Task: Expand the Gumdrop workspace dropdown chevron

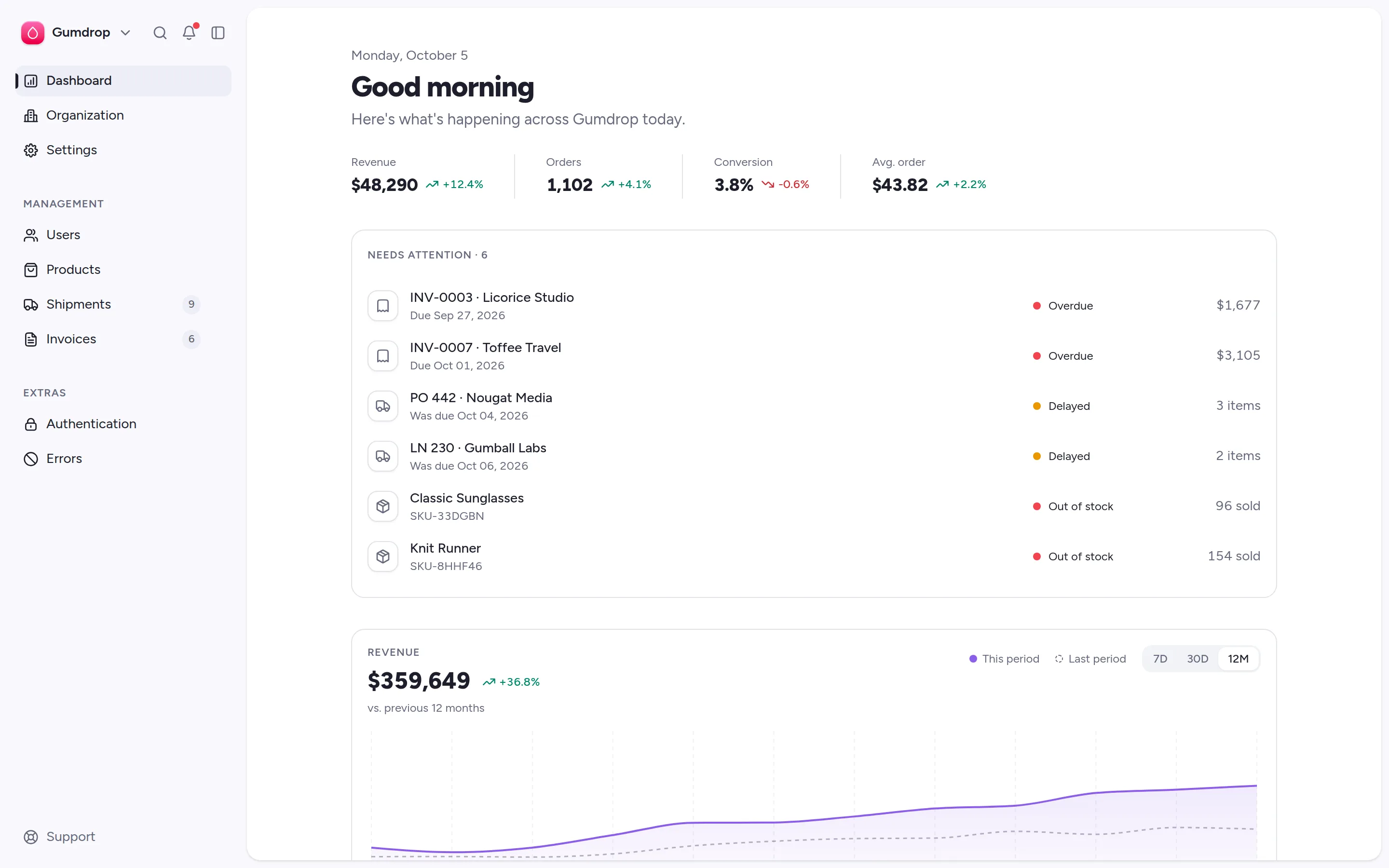Action: coord(126,33)
